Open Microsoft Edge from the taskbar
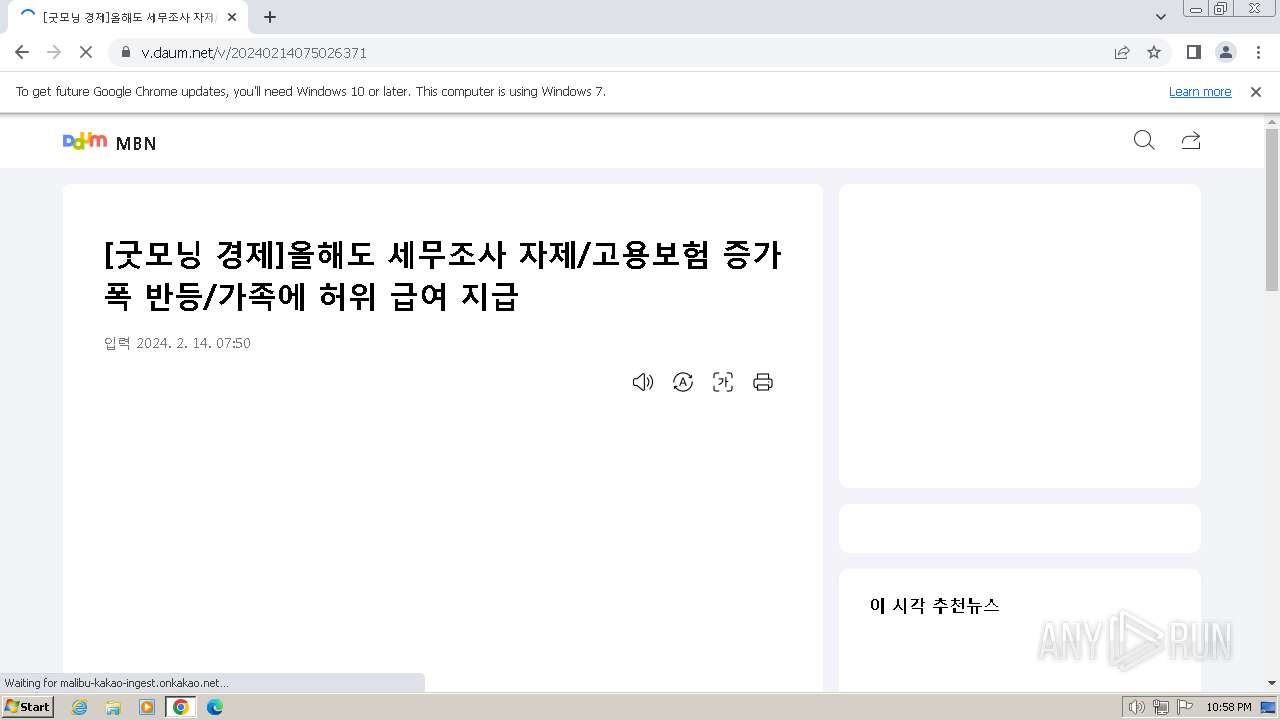 click(215, 707)
